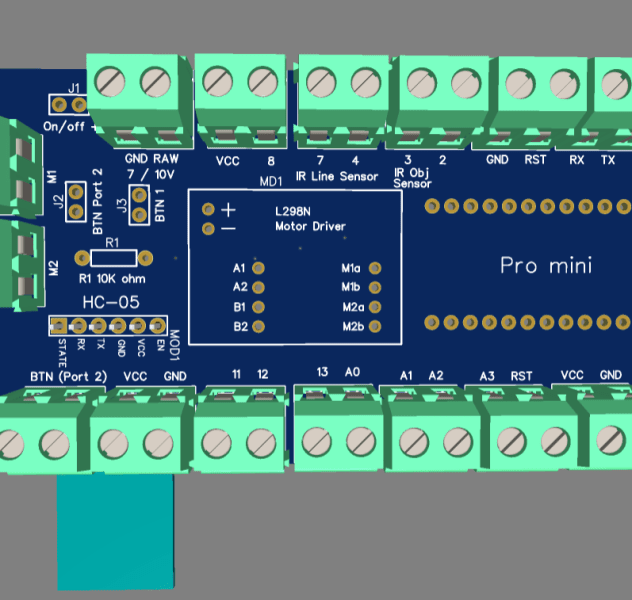
Task: Click the "TX" label at top right terminal
Action: pos(608,160)
